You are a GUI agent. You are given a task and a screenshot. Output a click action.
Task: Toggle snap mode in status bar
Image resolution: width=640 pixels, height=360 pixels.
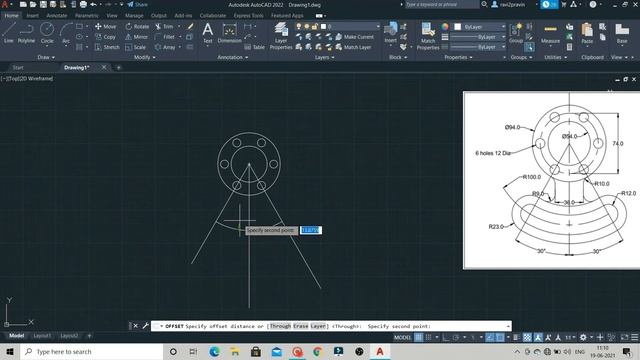[429, 337]
